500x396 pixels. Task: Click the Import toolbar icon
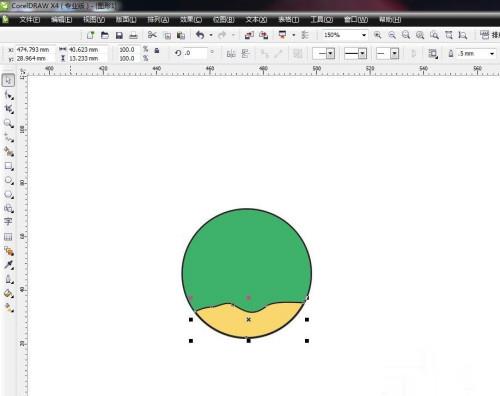click(x=249, y=35)
